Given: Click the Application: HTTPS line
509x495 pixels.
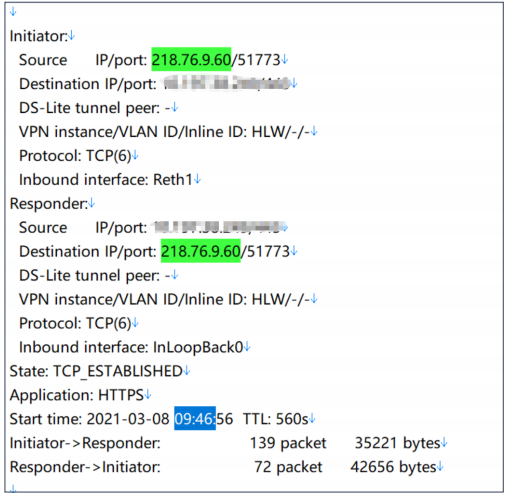Looking at the screenshot, I should tap(77, 395).
